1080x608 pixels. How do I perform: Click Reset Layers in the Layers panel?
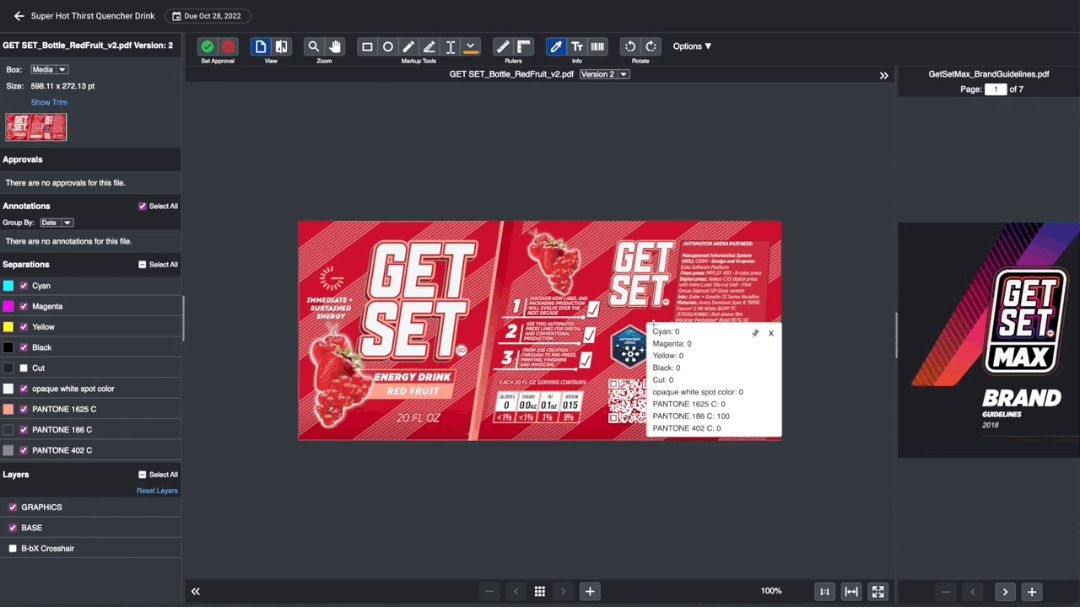tap(156, 490)
